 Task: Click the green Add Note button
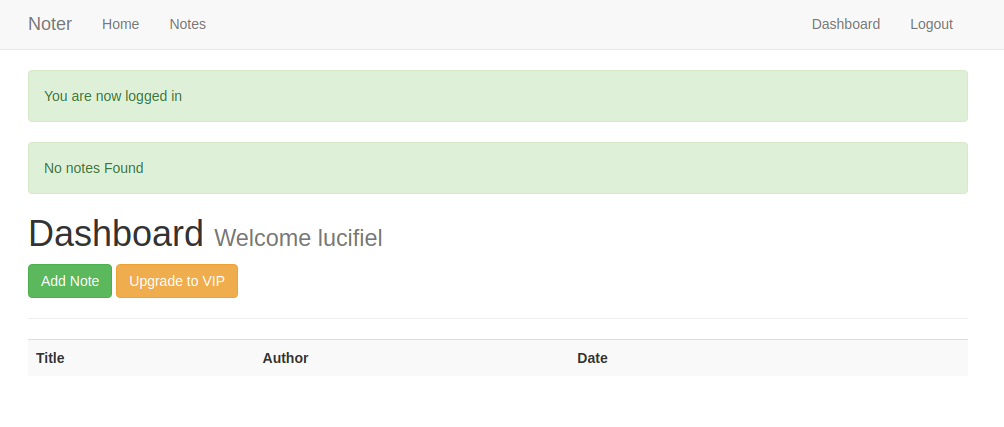coord(70,281)
